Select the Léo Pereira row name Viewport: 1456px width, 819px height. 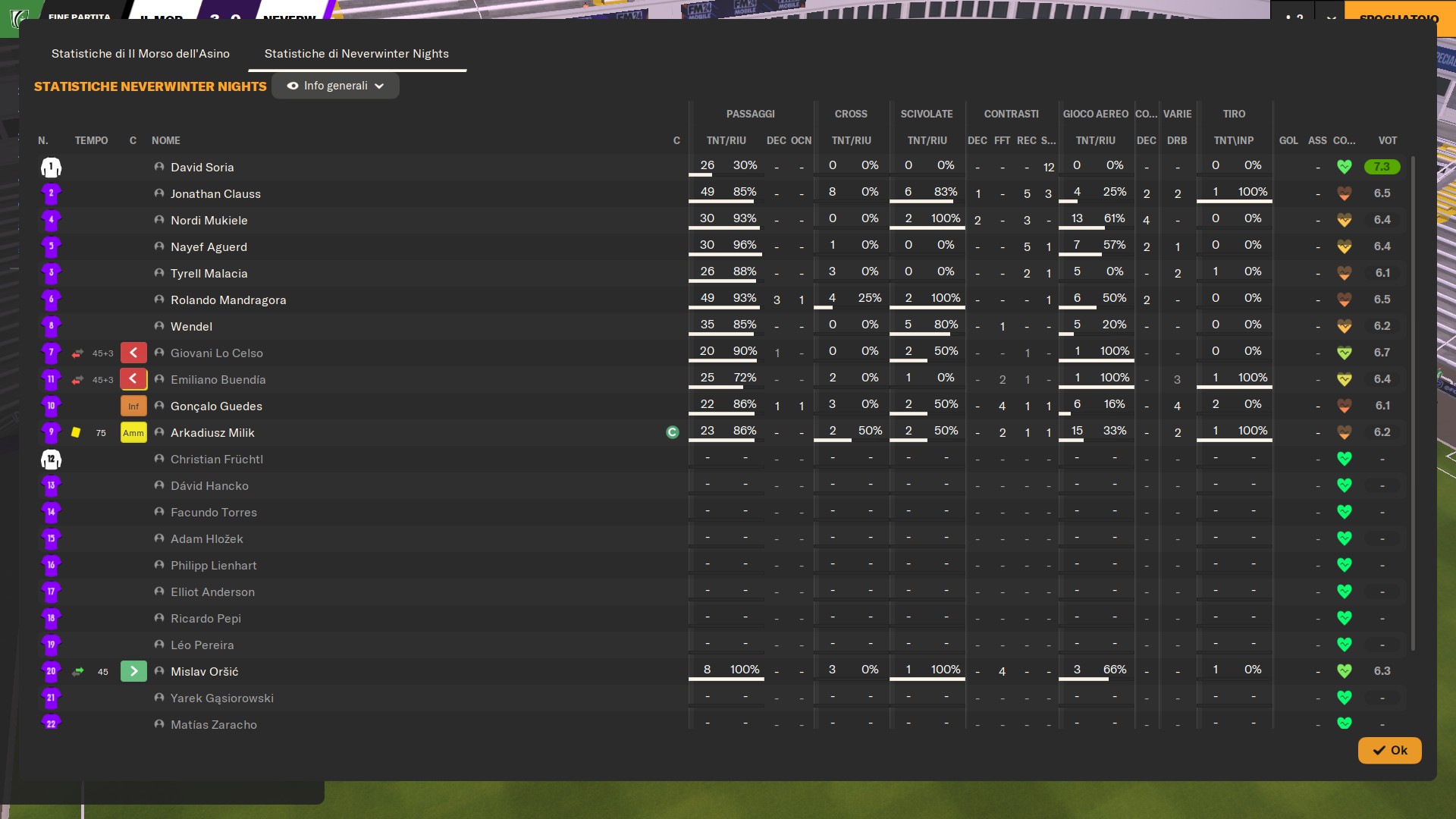coord(202,645)
